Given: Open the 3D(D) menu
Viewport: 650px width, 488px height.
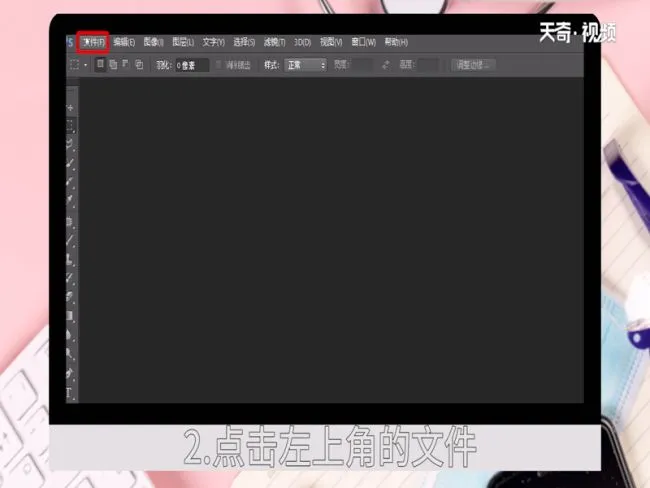Looking at the screenshot, I should pos(303,42).
